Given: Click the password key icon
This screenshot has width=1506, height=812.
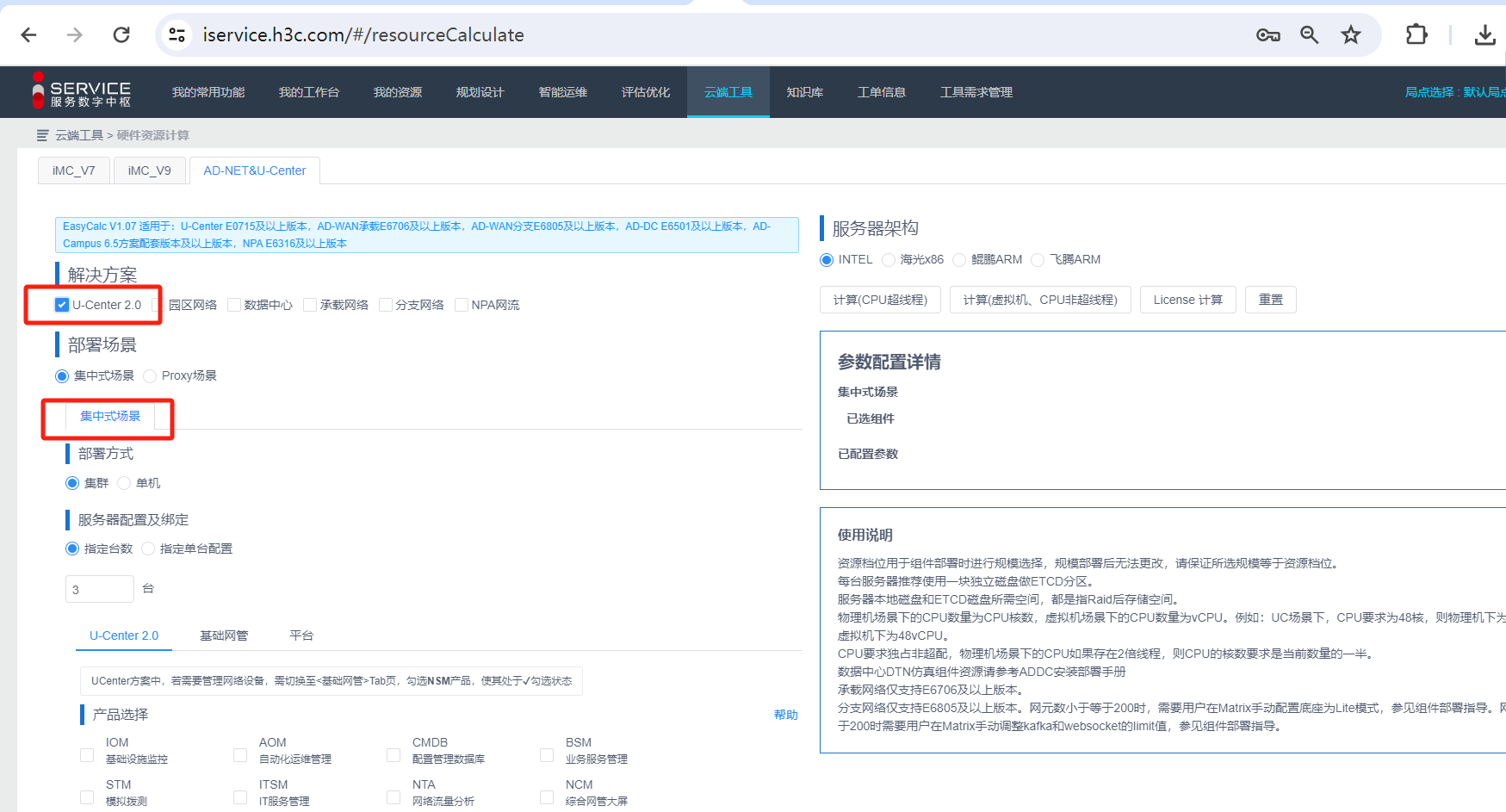Looking at the screenshot, I should [x=1267, y=34].
